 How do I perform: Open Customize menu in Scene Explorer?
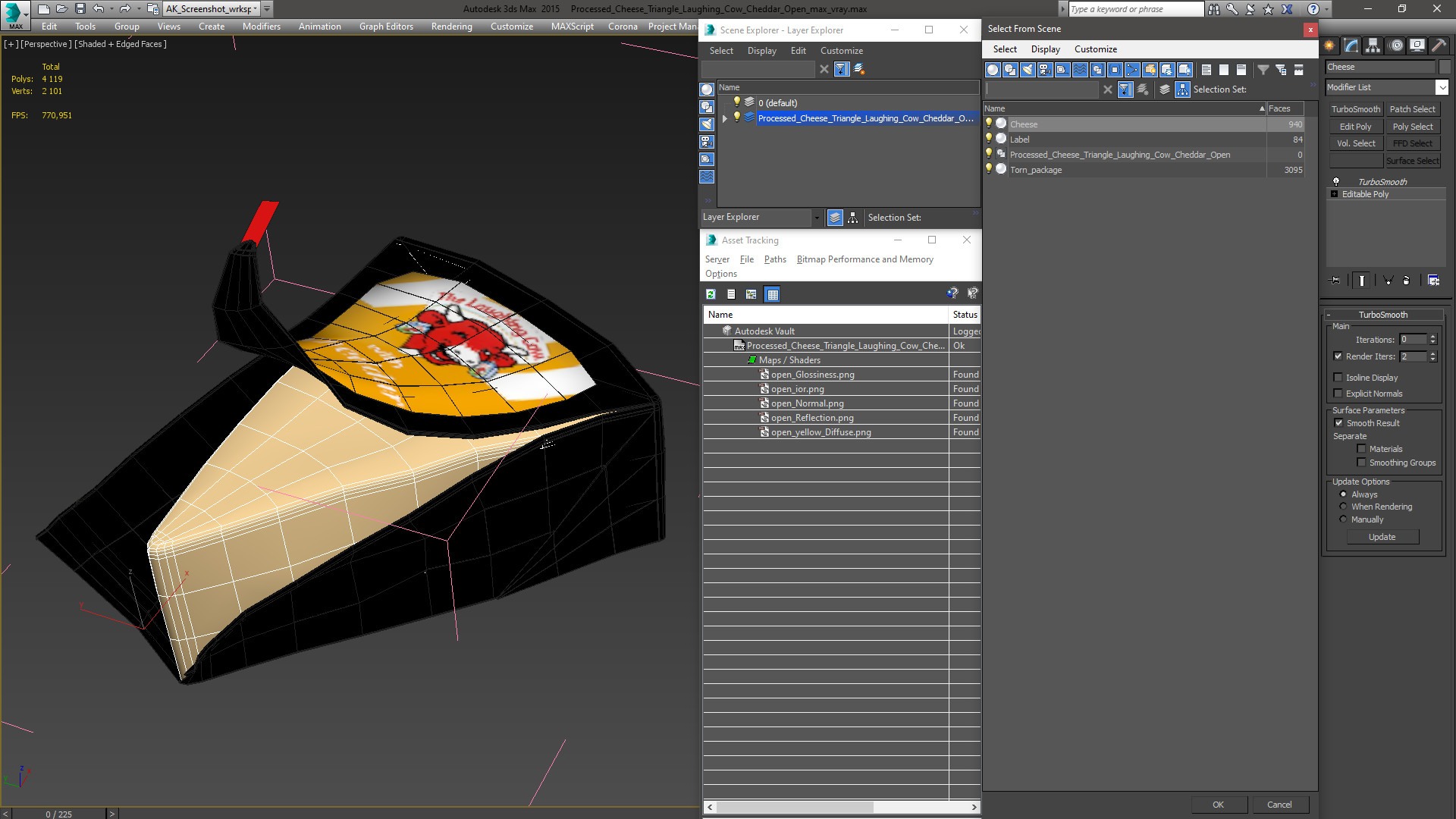[842, 51]
